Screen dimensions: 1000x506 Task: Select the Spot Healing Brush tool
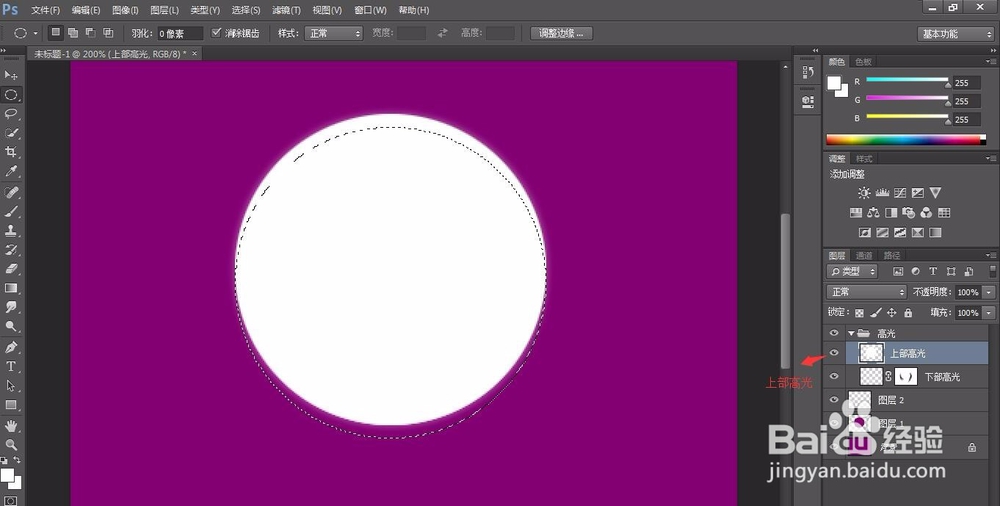click(11, 192)
